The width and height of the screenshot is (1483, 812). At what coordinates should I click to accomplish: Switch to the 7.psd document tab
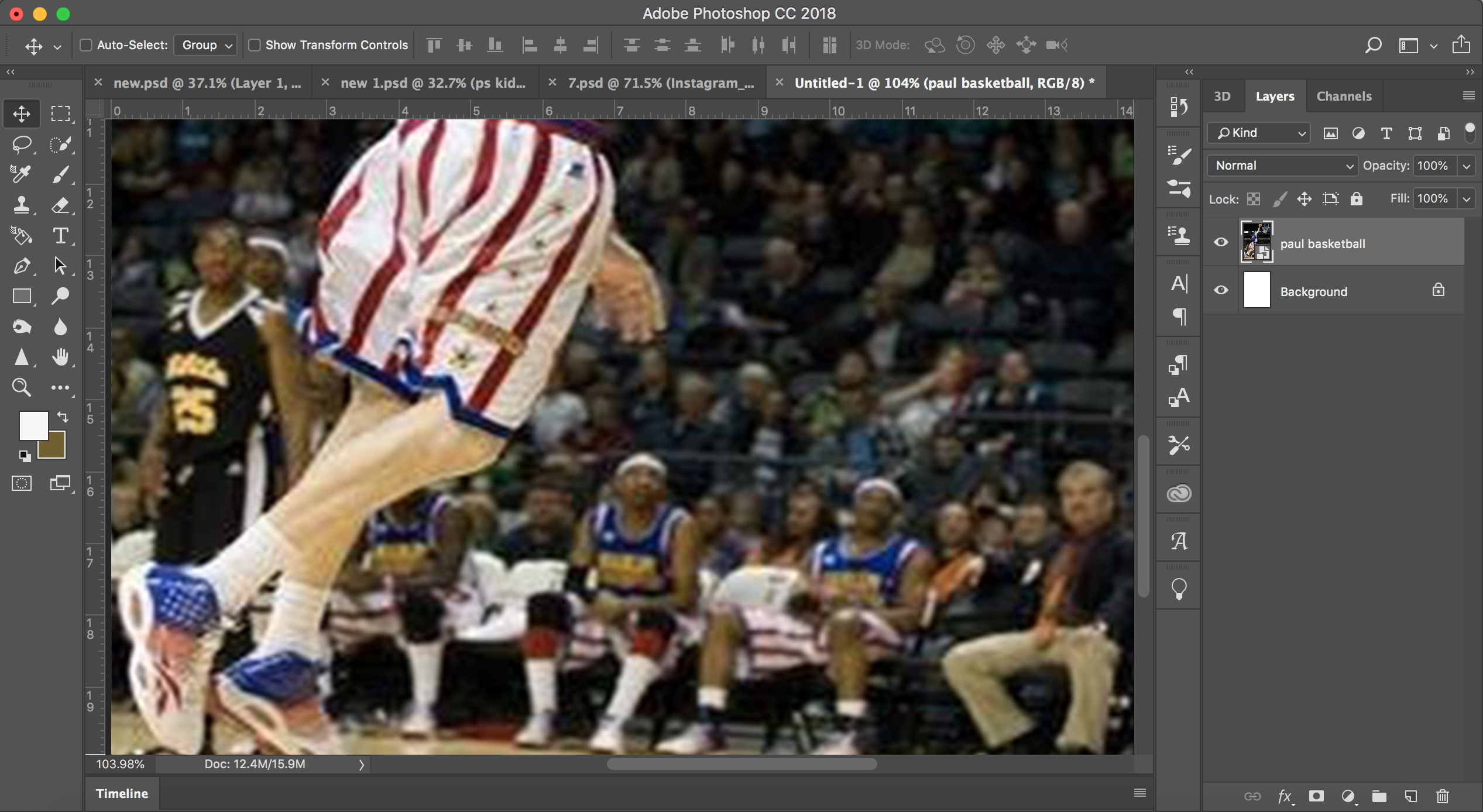point(661,83)
